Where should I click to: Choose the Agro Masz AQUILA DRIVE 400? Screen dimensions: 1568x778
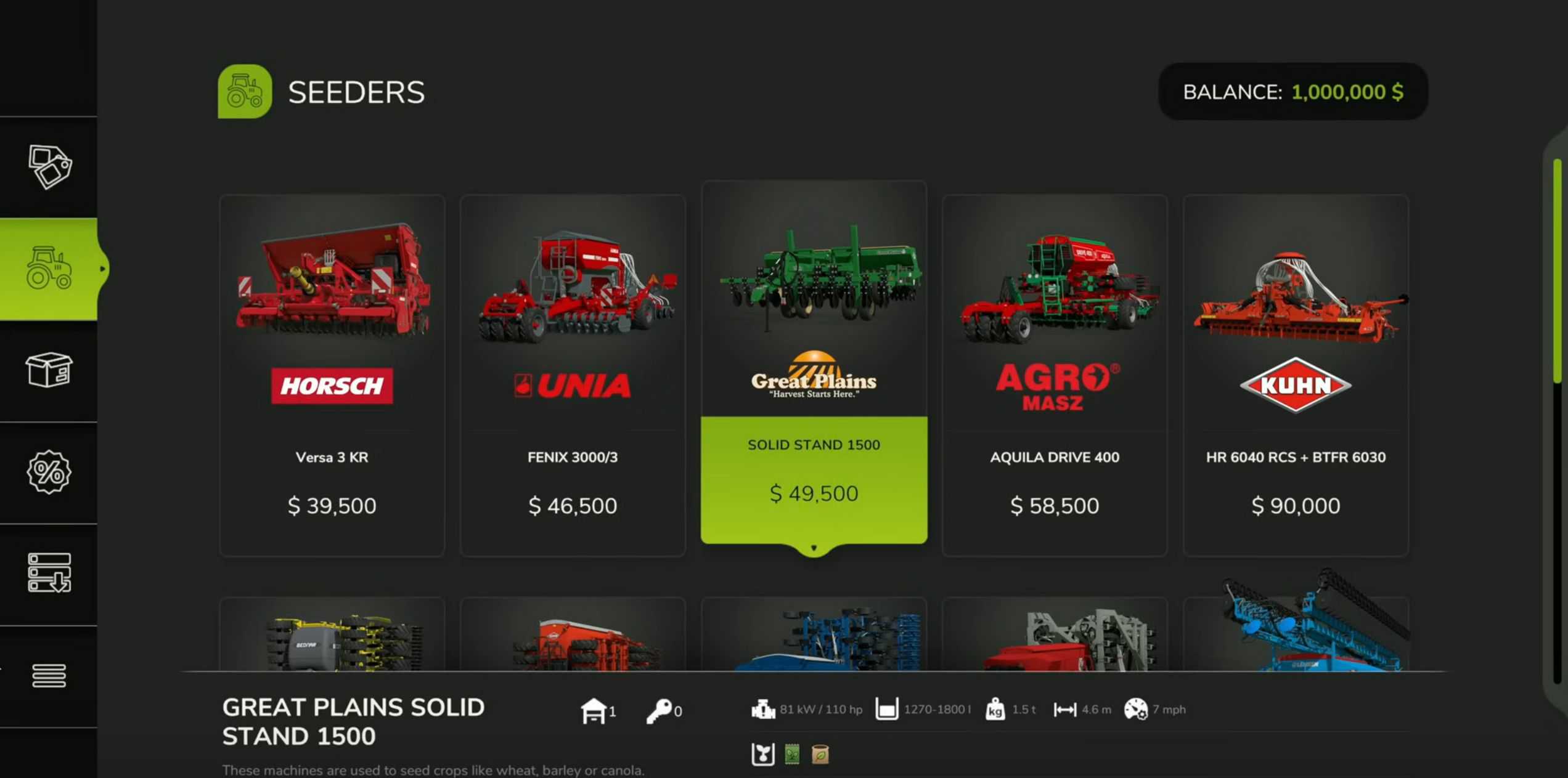point(1055,376)
